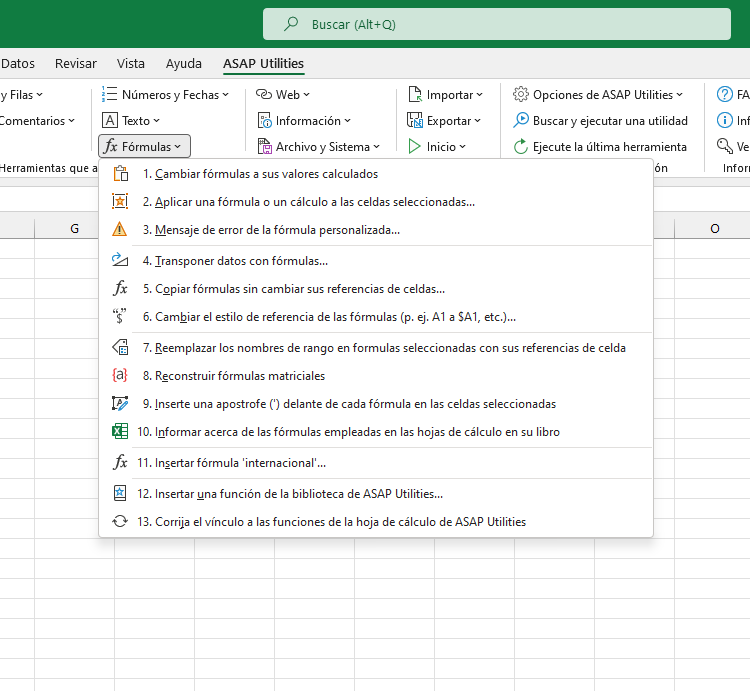Click the star library function icon
The image size is (750, 691).
coord(120,493)
